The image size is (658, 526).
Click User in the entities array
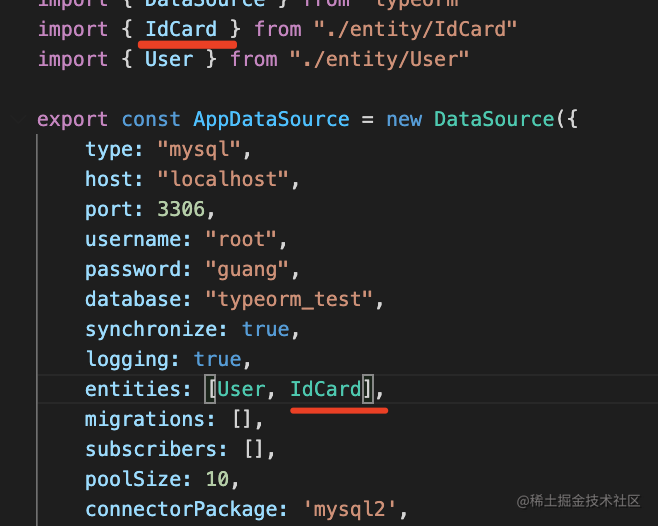coord(241,389)
